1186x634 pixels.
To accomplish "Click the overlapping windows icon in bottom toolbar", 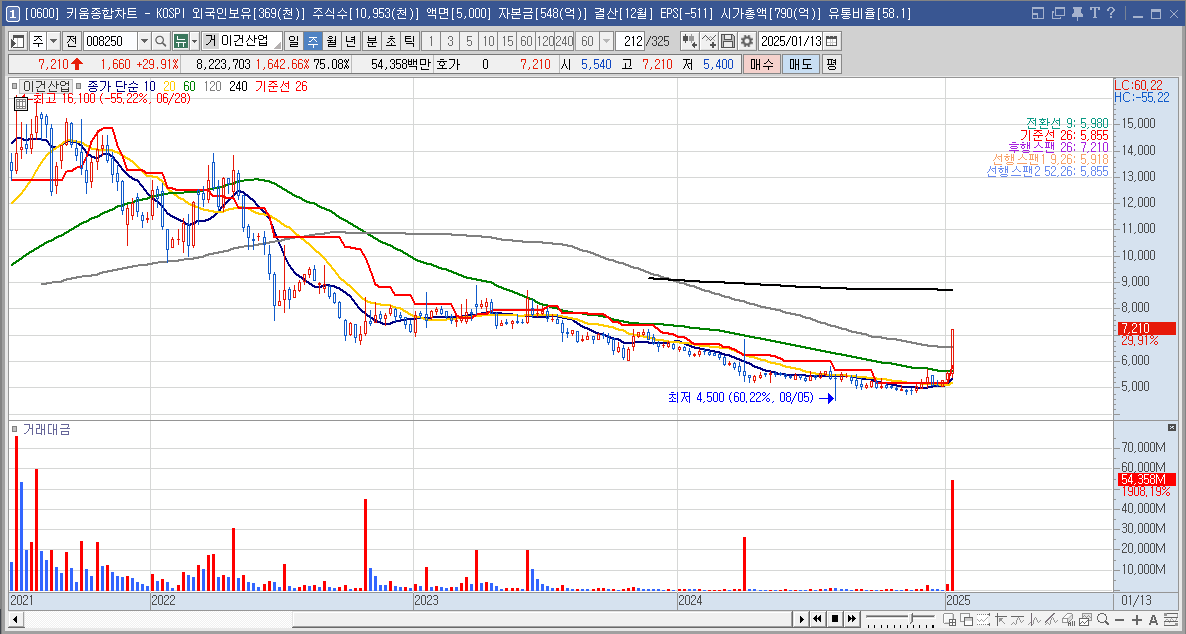I will pos(967,619).
